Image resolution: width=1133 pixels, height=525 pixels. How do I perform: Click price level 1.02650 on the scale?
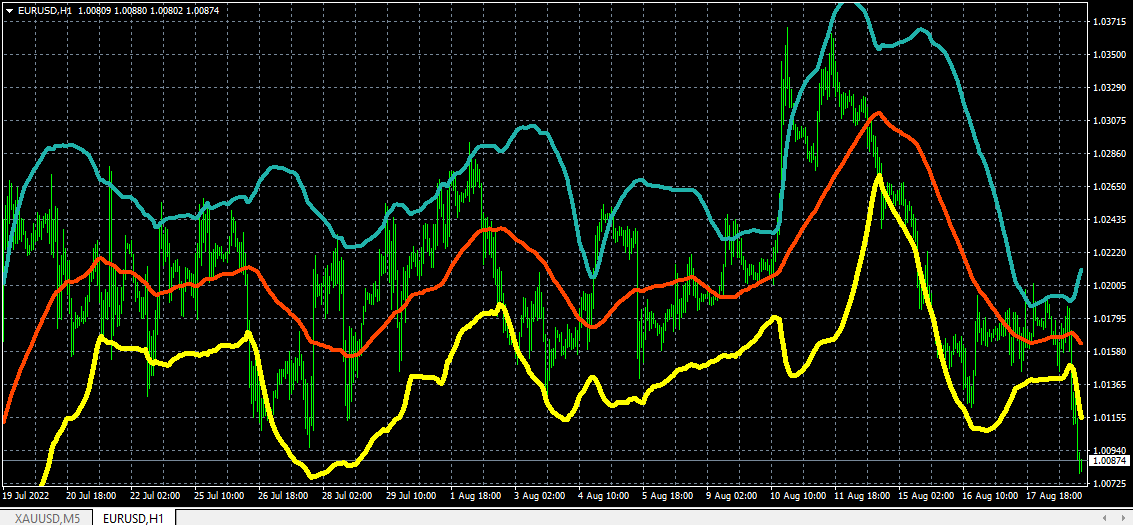click(1111, 186)
